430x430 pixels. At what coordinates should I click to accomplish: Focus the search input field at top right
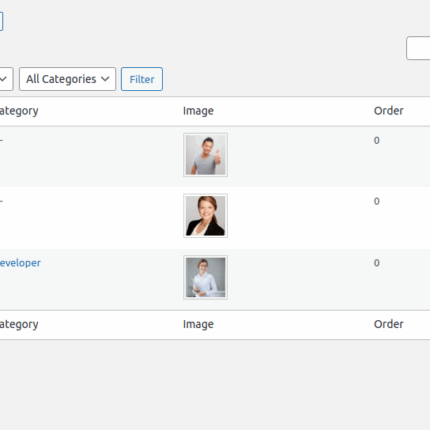coord(418,48)
